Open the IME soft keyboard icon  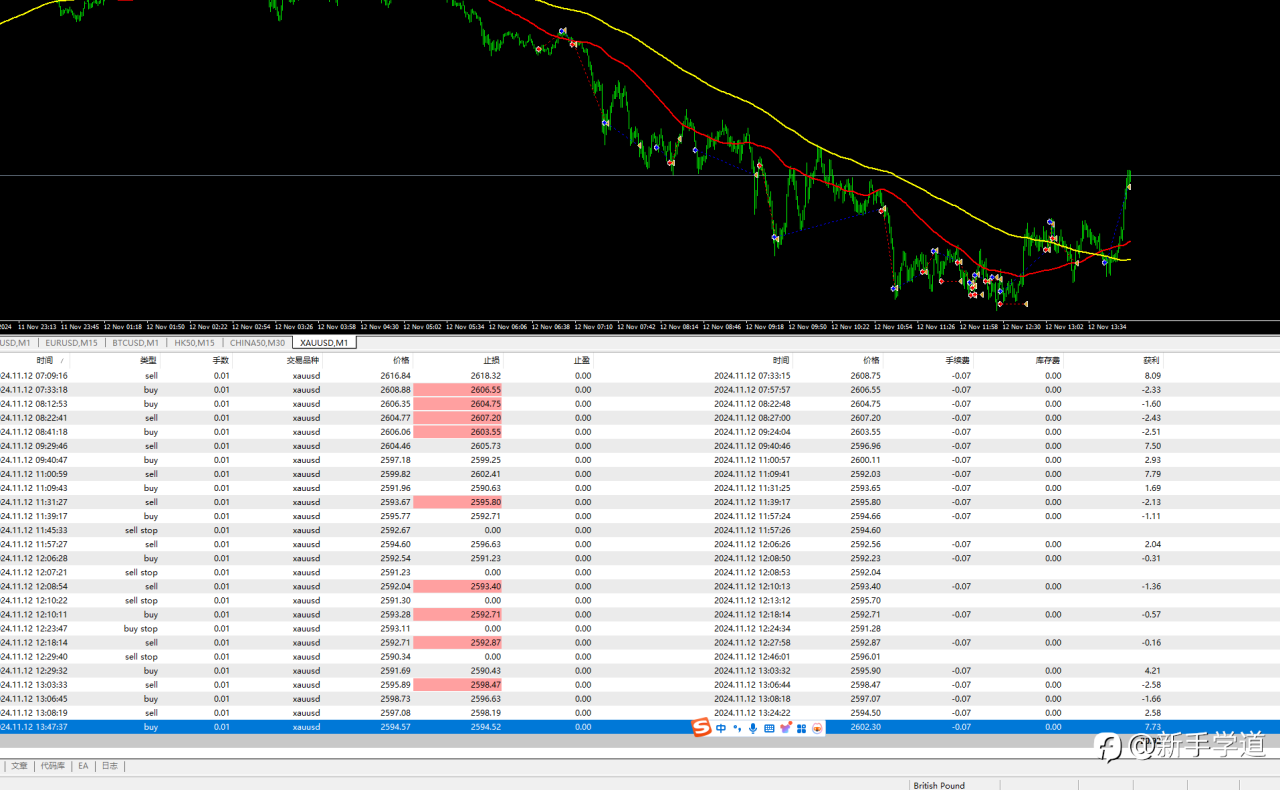click(x=769, y=728)
